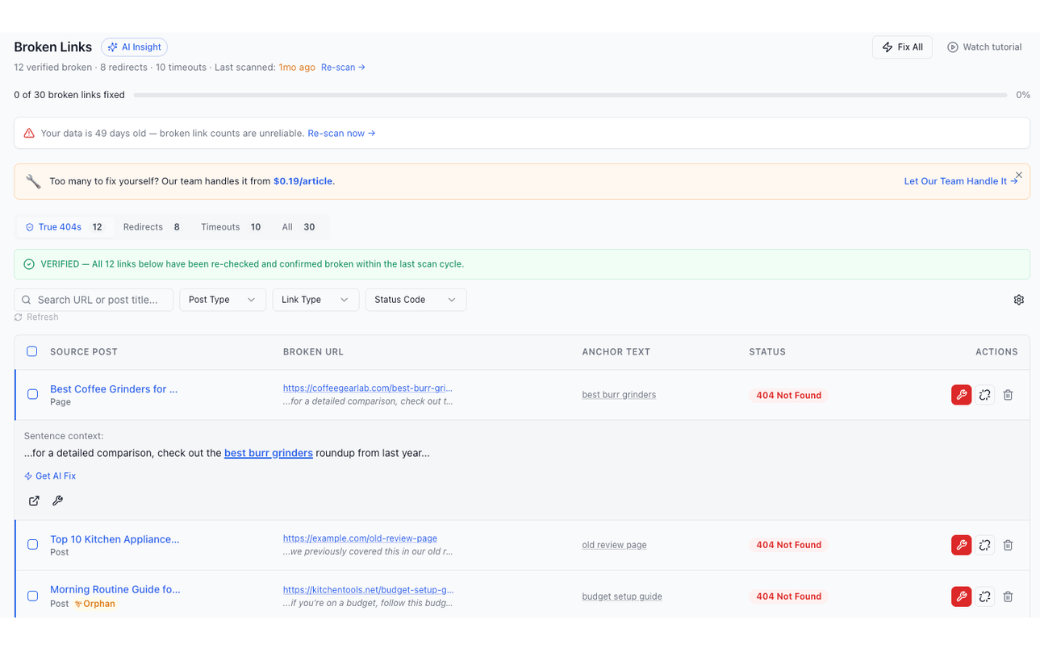The image size is (1040, 650).
Task: Click the 404 Not Found badge for Top 10 Kitchen
Action: [789, 545]
